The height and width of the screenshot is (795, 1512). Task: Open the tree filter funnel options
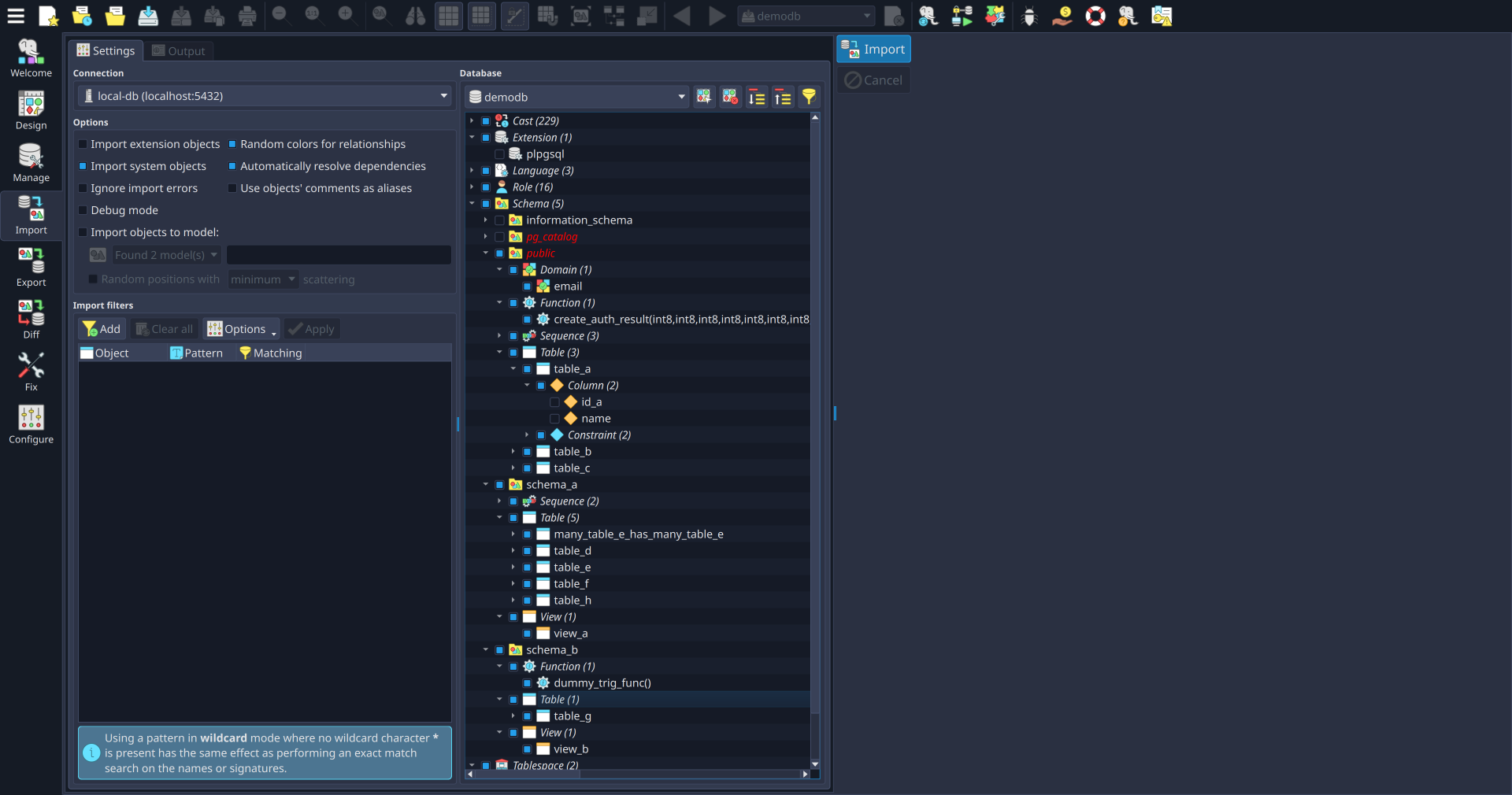[810, 96]
